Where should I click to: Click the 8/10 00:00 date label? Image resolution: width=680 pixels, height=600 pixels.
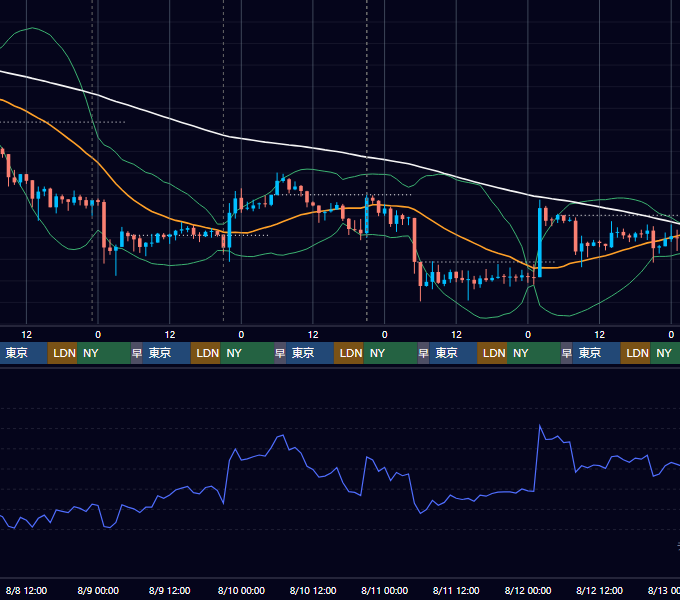[241, 590]
